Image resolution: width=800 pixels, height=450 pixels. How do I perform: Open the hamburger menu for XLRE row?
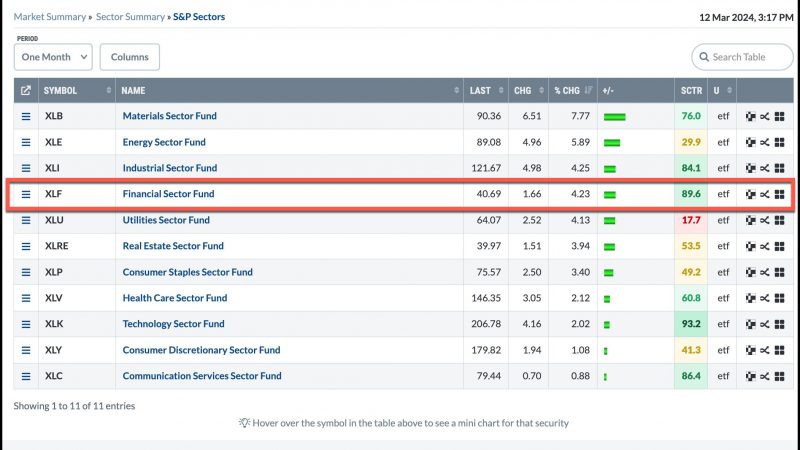tap(26, 246)
